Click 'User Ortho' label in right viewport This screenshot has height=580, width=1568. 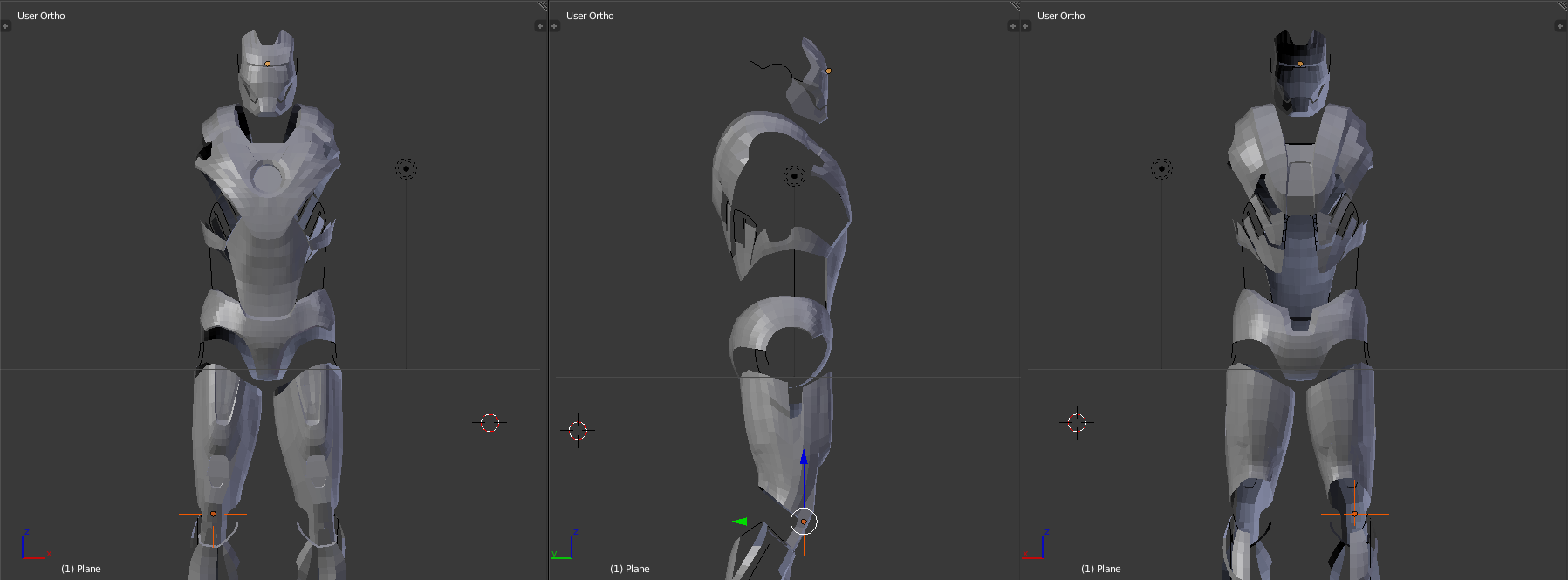tap(1061, 16)
